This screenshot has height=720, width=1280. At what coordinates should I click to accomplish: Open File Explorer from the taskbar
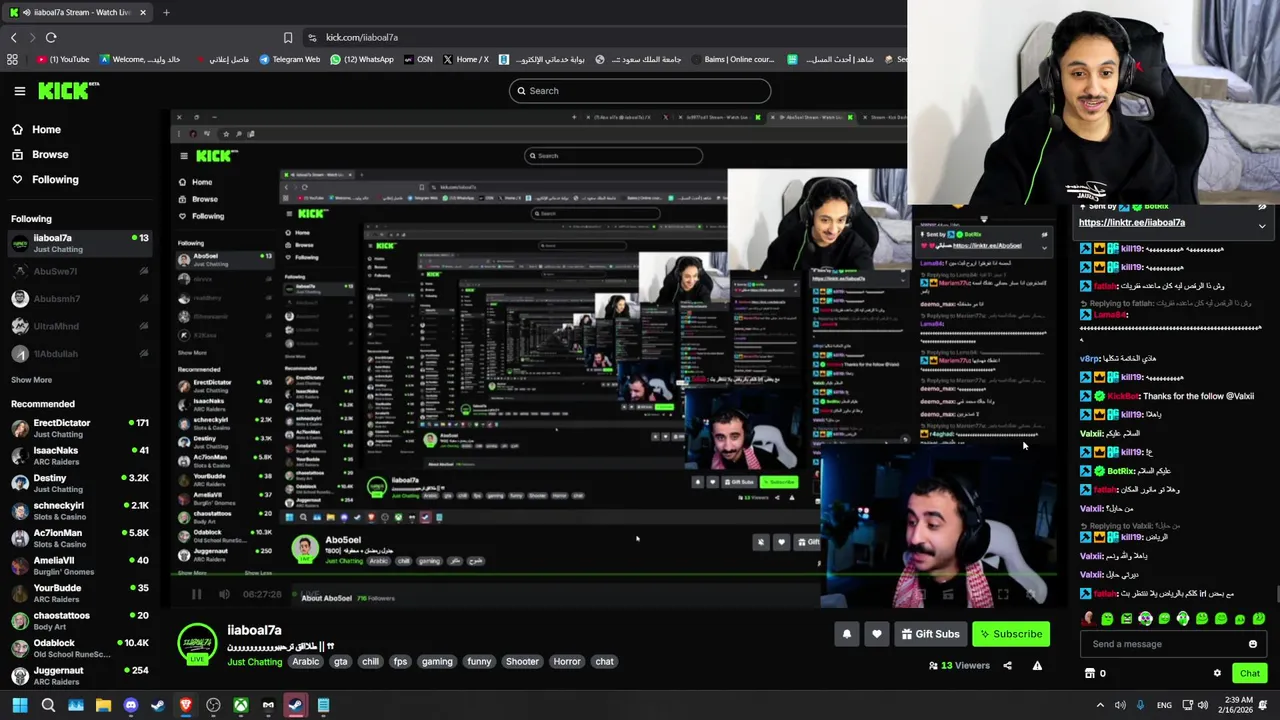[103, 706]
